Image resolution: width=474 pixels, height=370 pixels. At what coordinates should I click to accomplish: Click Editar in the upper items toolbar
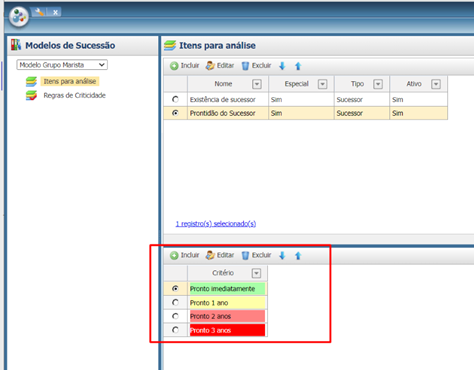click(x=220, y=66)
